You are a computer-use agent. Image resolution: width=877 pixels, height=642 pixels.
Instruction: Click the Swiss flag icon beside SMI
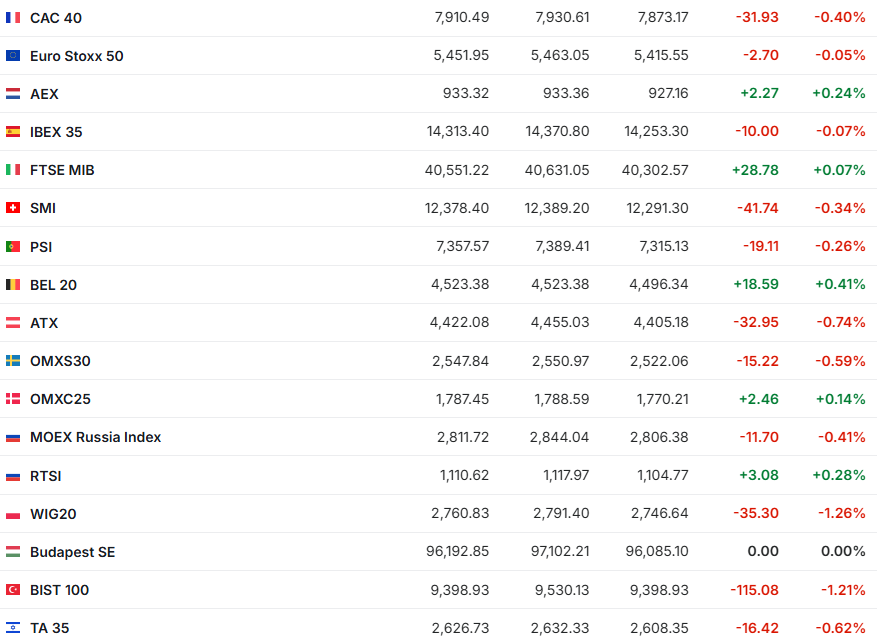pos(13,208)
